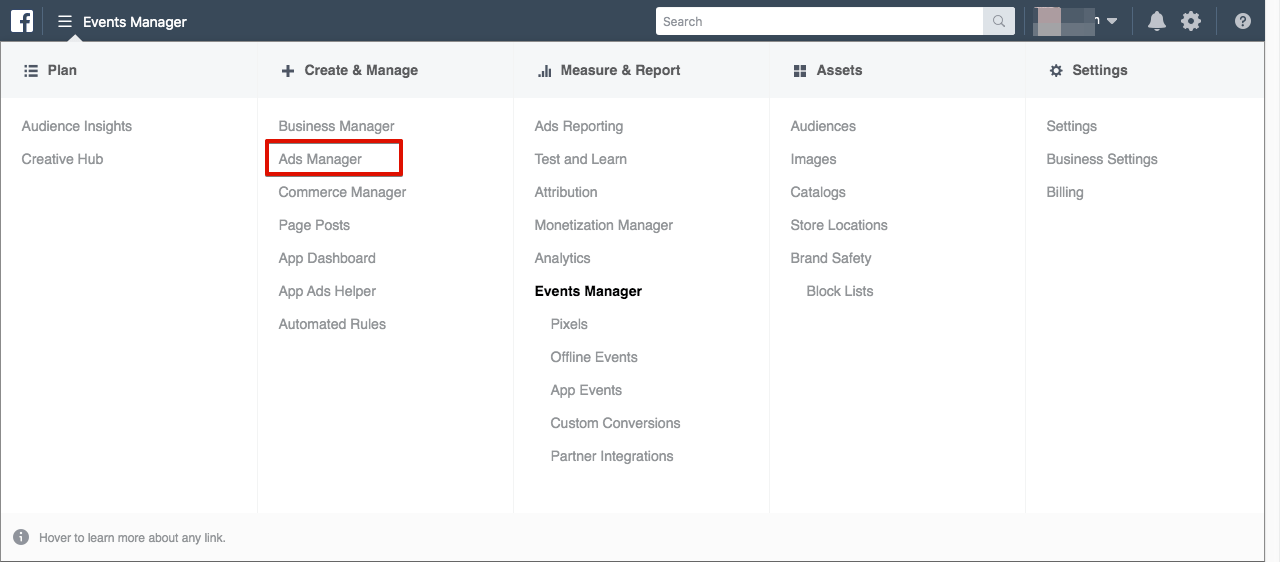
Task: Open Block Lists
Action: coord(840,291)
